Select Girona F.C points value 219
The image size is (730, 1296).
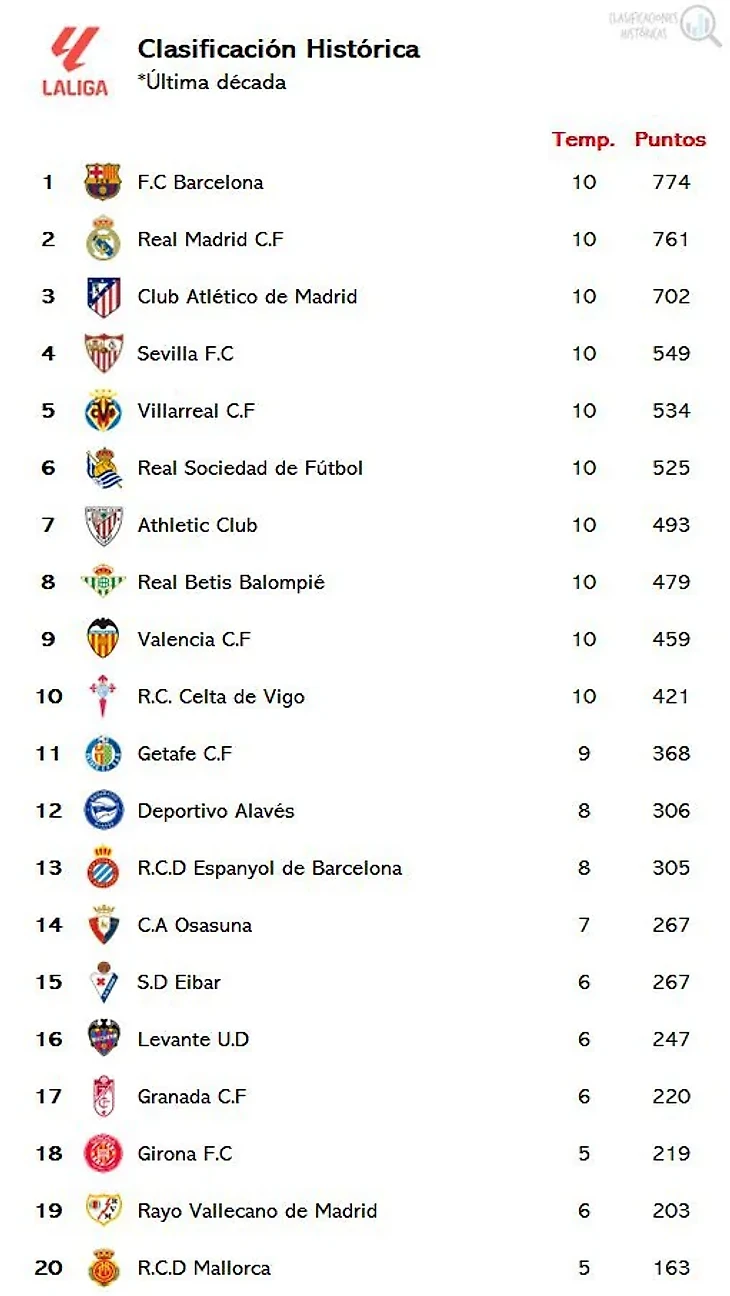[x=671, y=1154]
